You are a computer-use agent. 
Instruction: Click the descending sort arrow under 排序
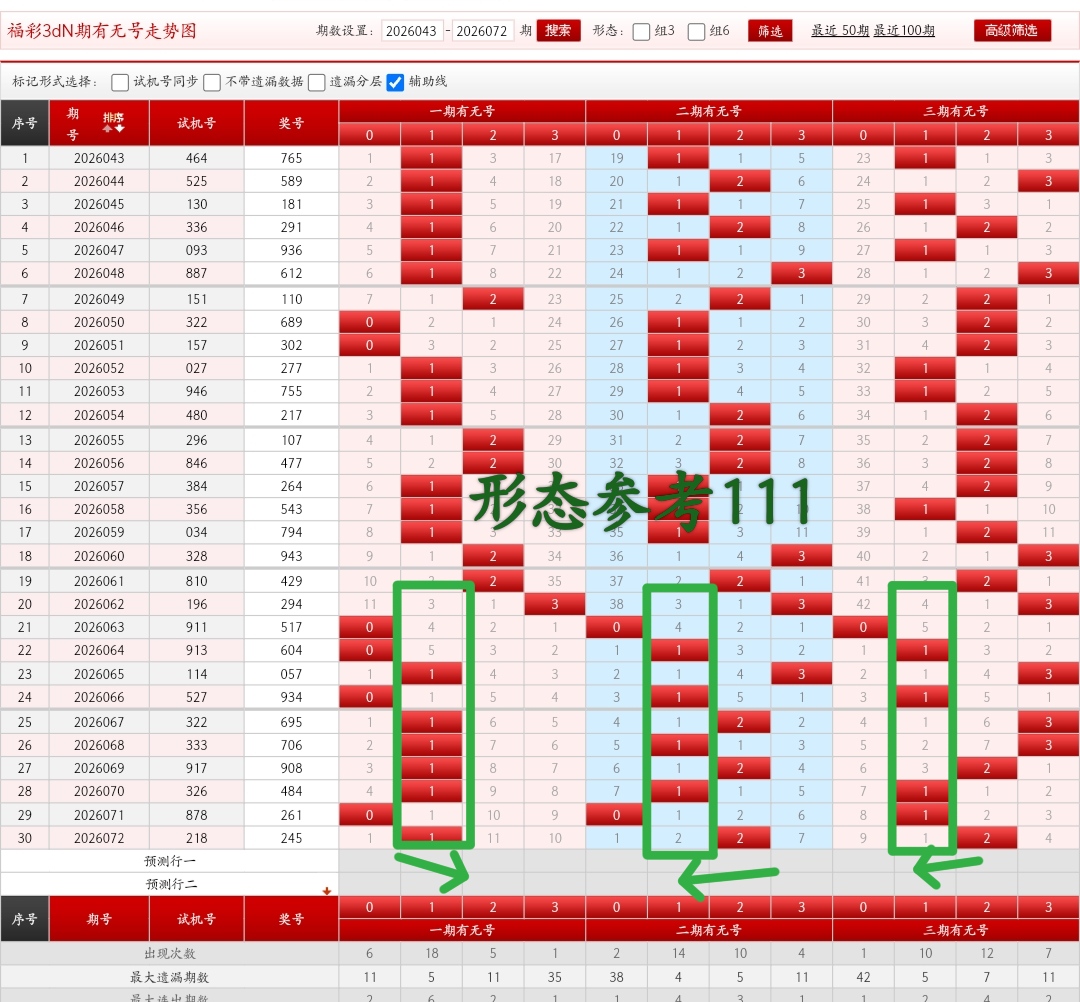pyautogui.click(x=119, y=128)
